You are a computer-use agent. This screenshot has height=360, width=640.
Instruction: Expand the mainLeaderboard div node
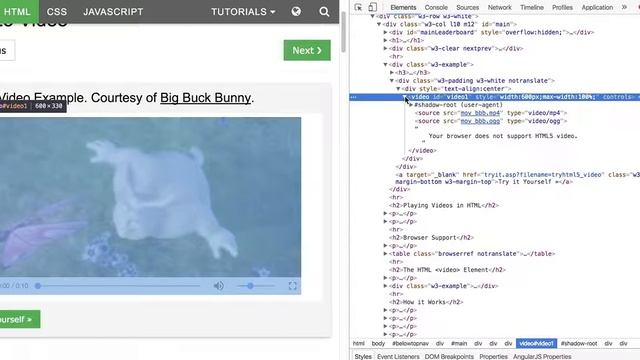point(385,32)
